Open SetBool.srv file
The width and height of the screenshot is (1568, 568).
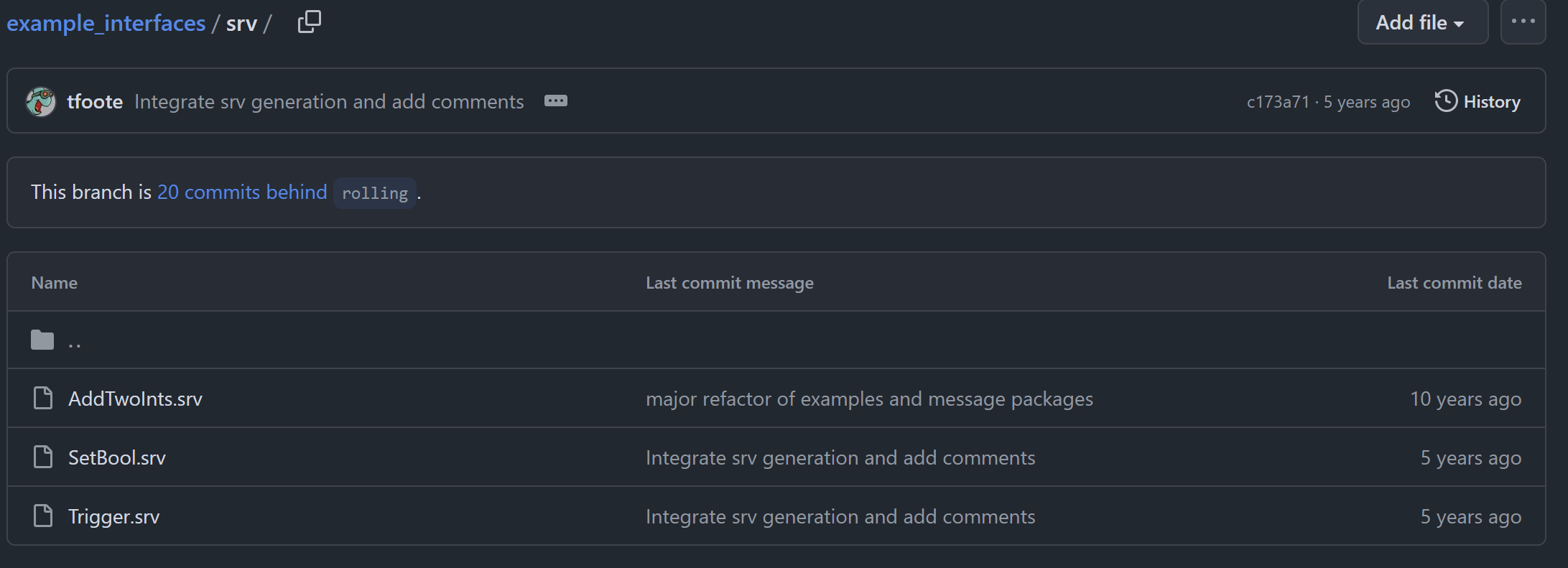point(117,457)
